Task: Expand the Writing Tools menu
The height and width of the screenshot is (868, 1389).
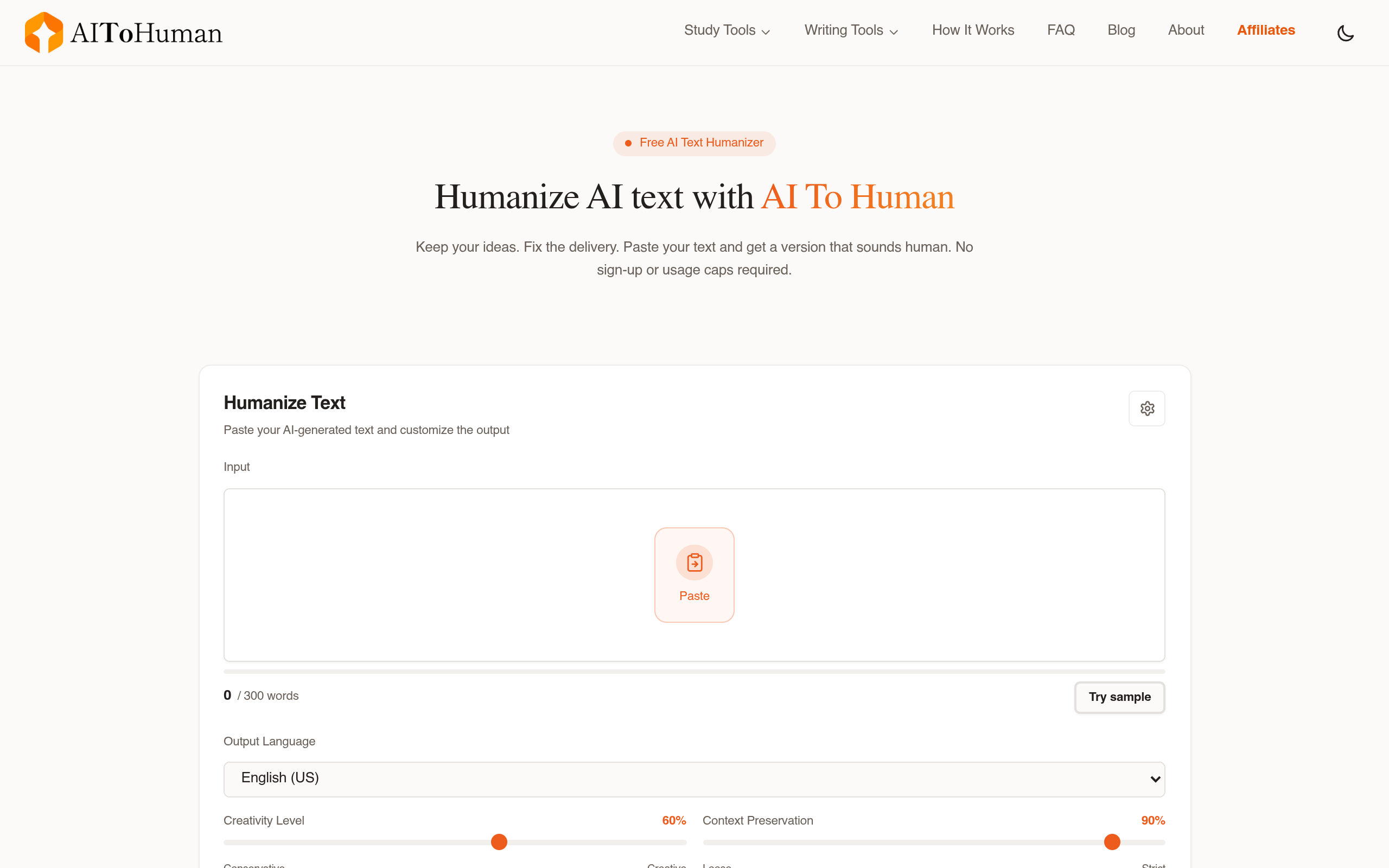Action: tap(851, 30)
